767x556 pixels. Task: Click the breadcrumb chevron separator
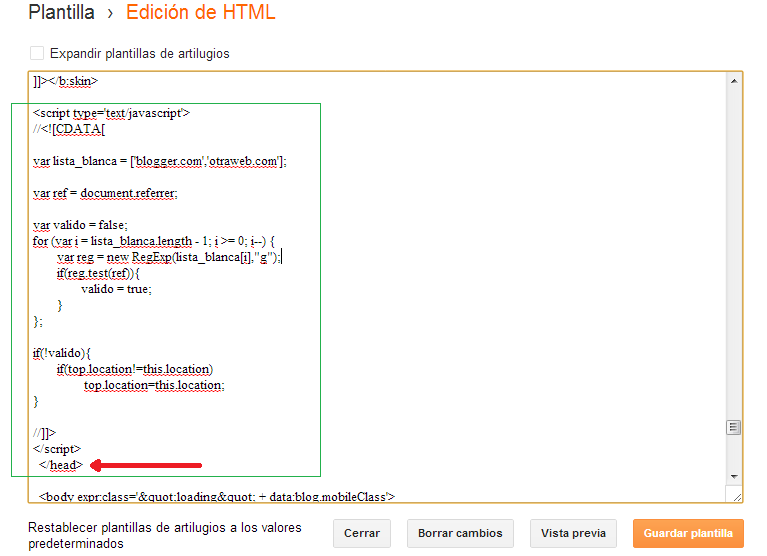click(110, 14)
